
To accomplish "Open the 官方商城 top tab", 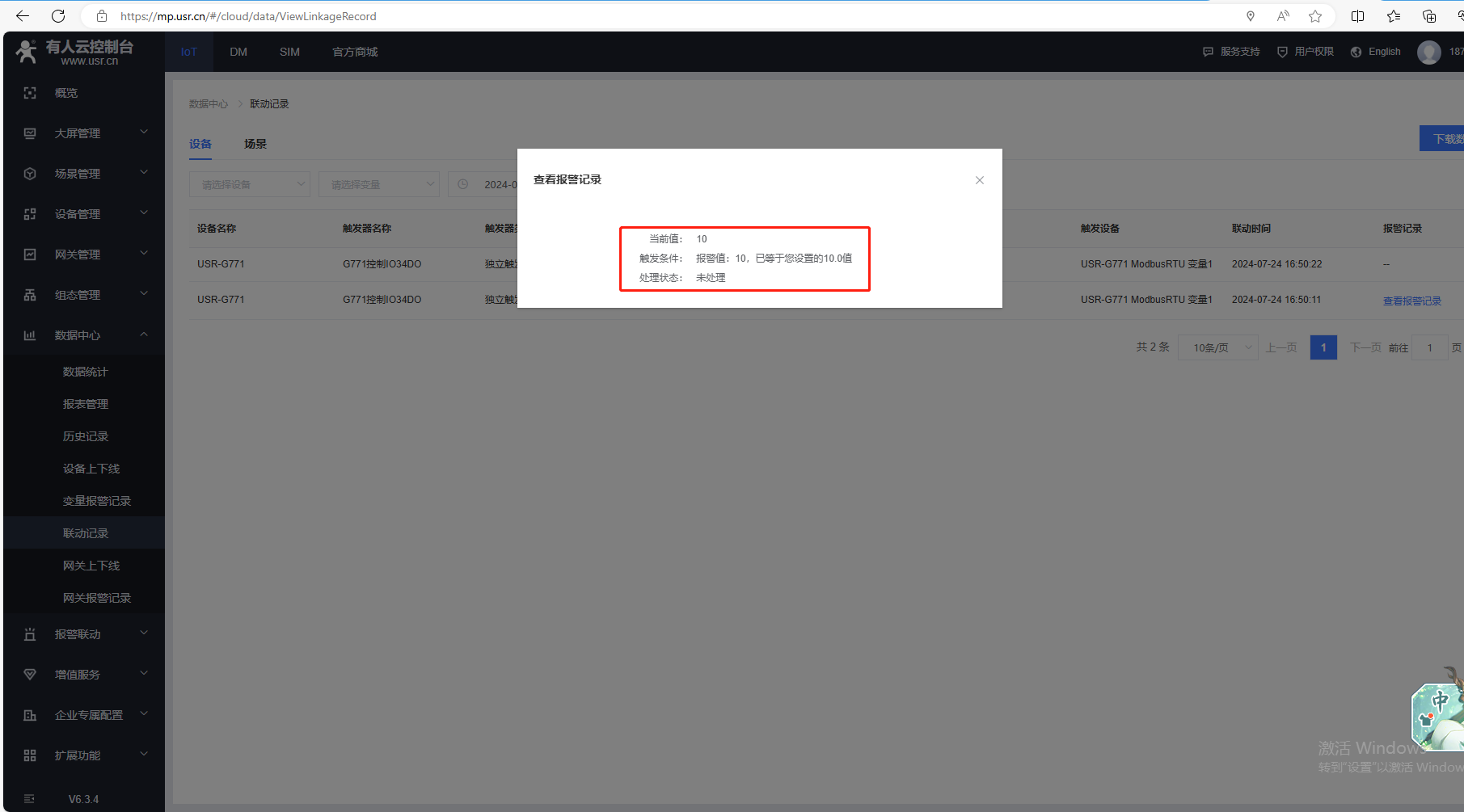I will tap(355, 52).
